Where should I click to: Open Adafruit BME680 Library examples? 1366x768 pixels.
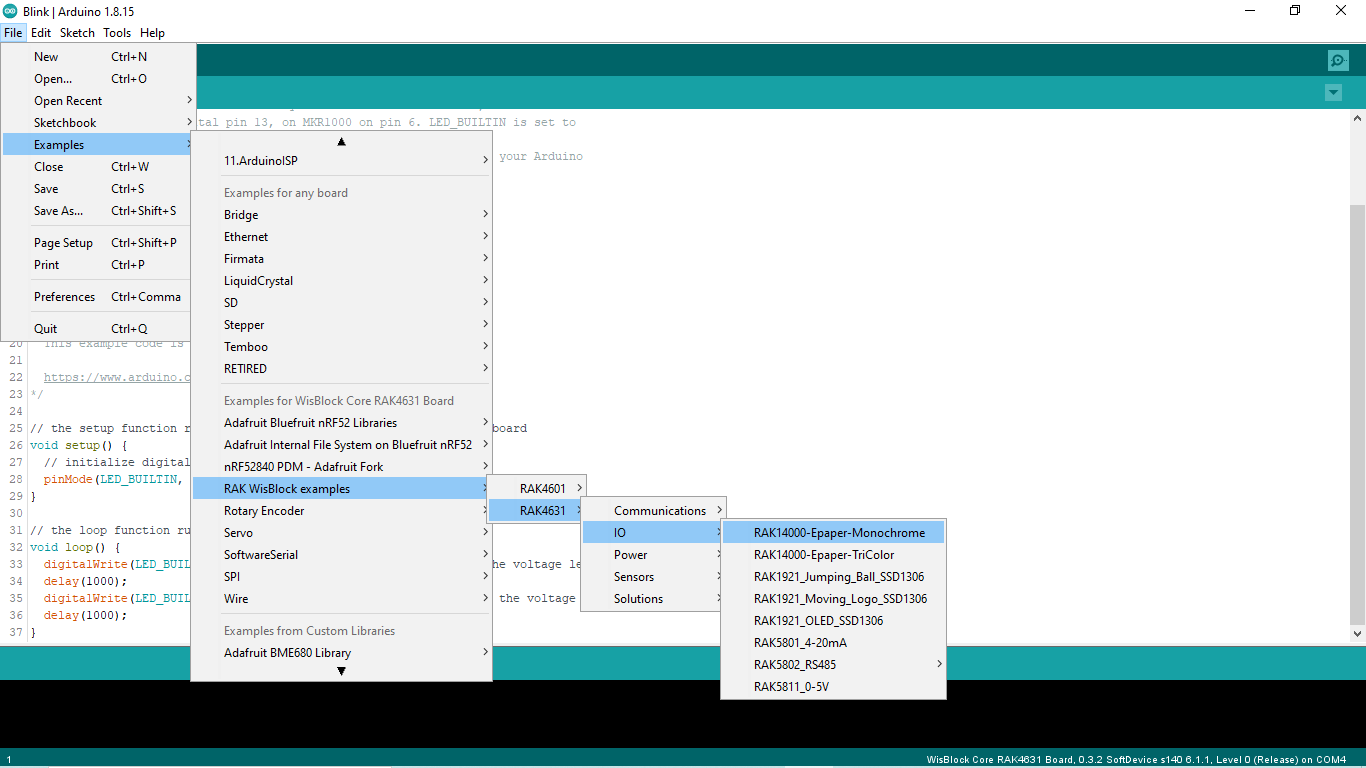tap(342, 653)
